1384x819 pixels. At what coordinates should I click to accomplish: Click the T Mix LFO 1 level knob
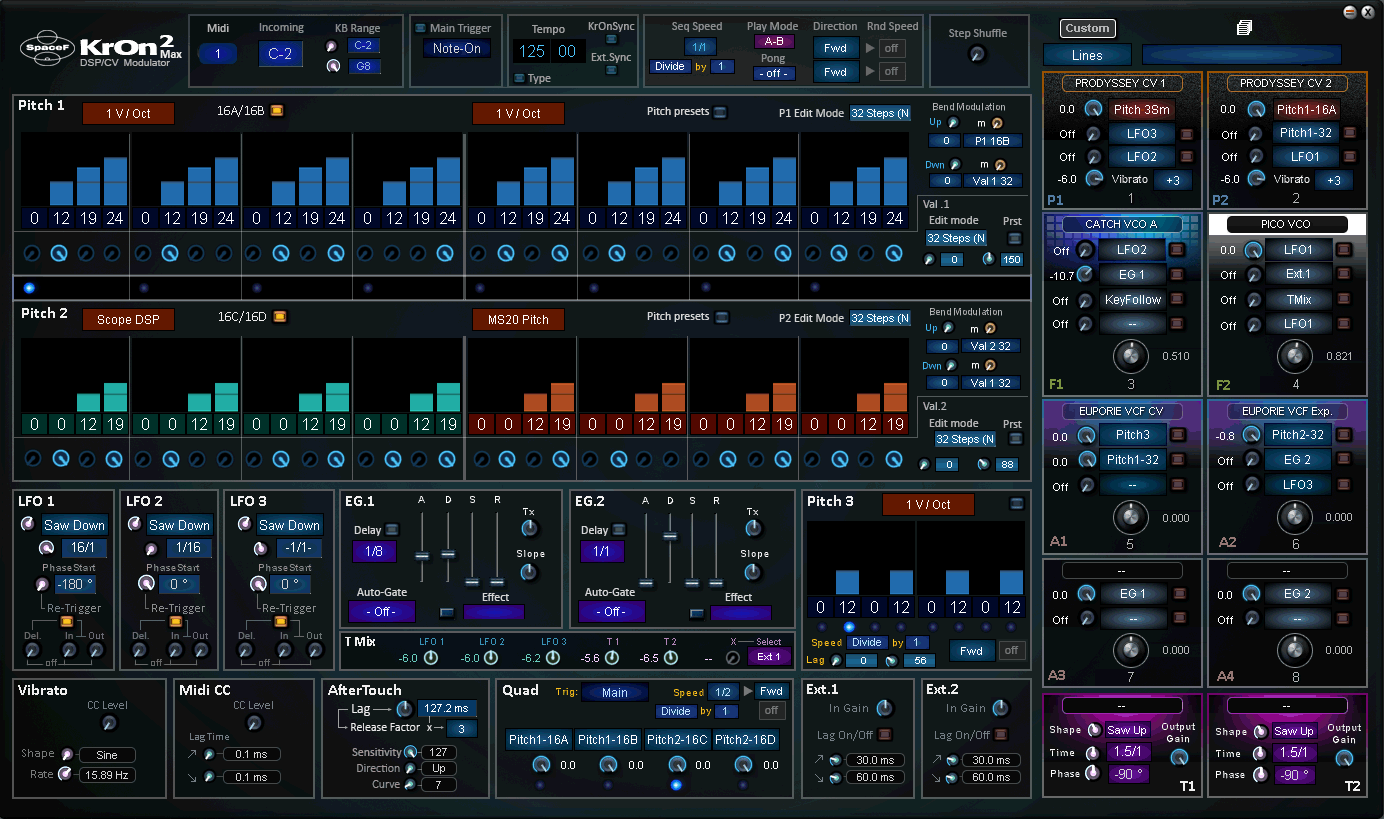tap(431, 658)
